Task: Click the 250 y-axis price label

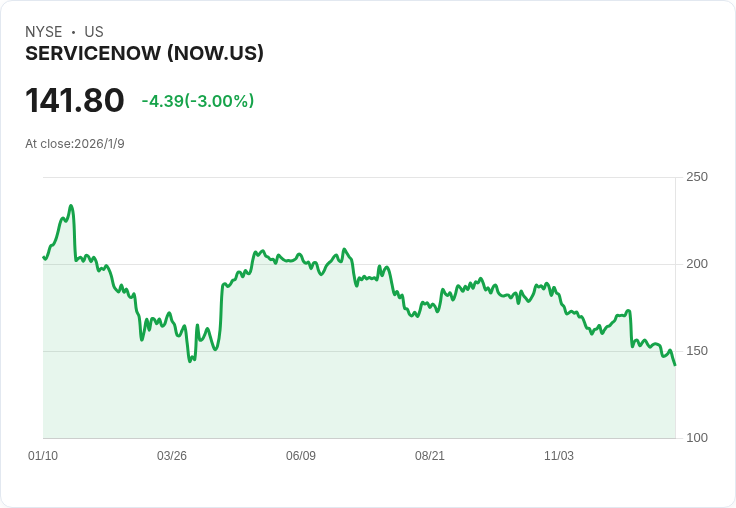Action: pos(697,177)
